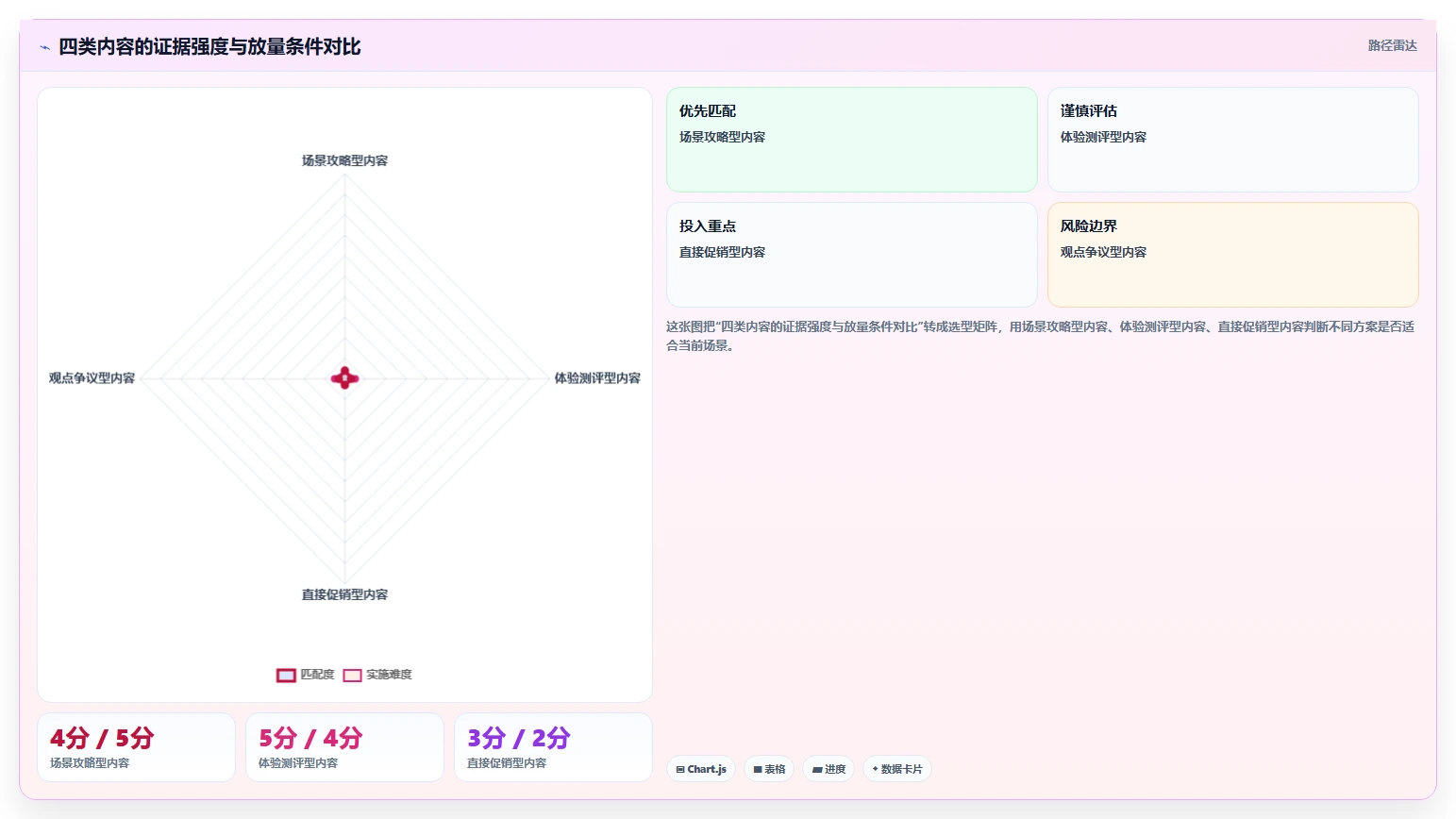This screenshot has width=1456, height=819.
Task: Click the title icon beside 四类内容的证据强度与放量条件对比
Action: coord(44,47)
